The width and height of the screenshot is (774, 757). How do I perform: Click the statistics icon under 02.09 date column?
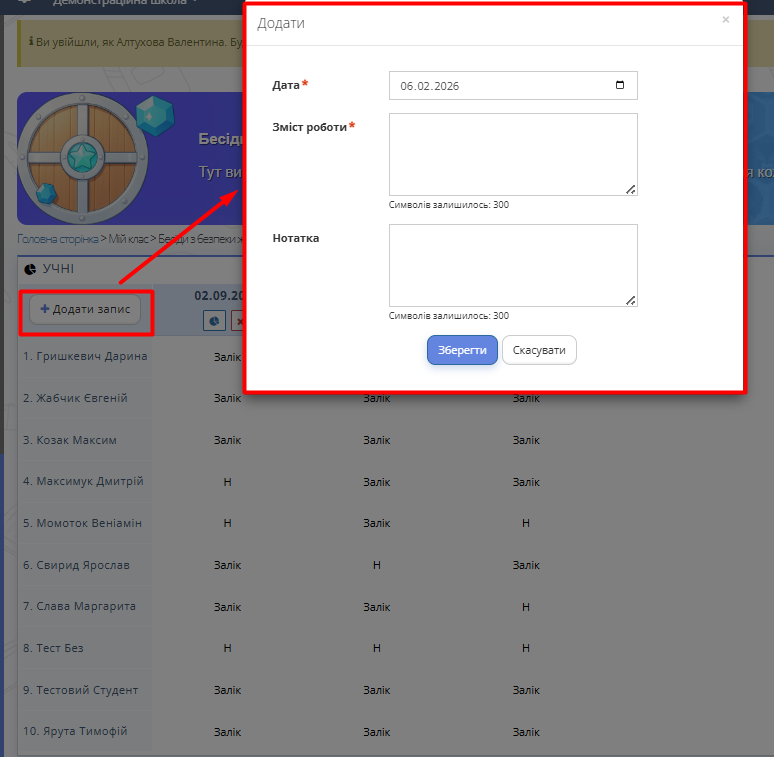point(215,320)
